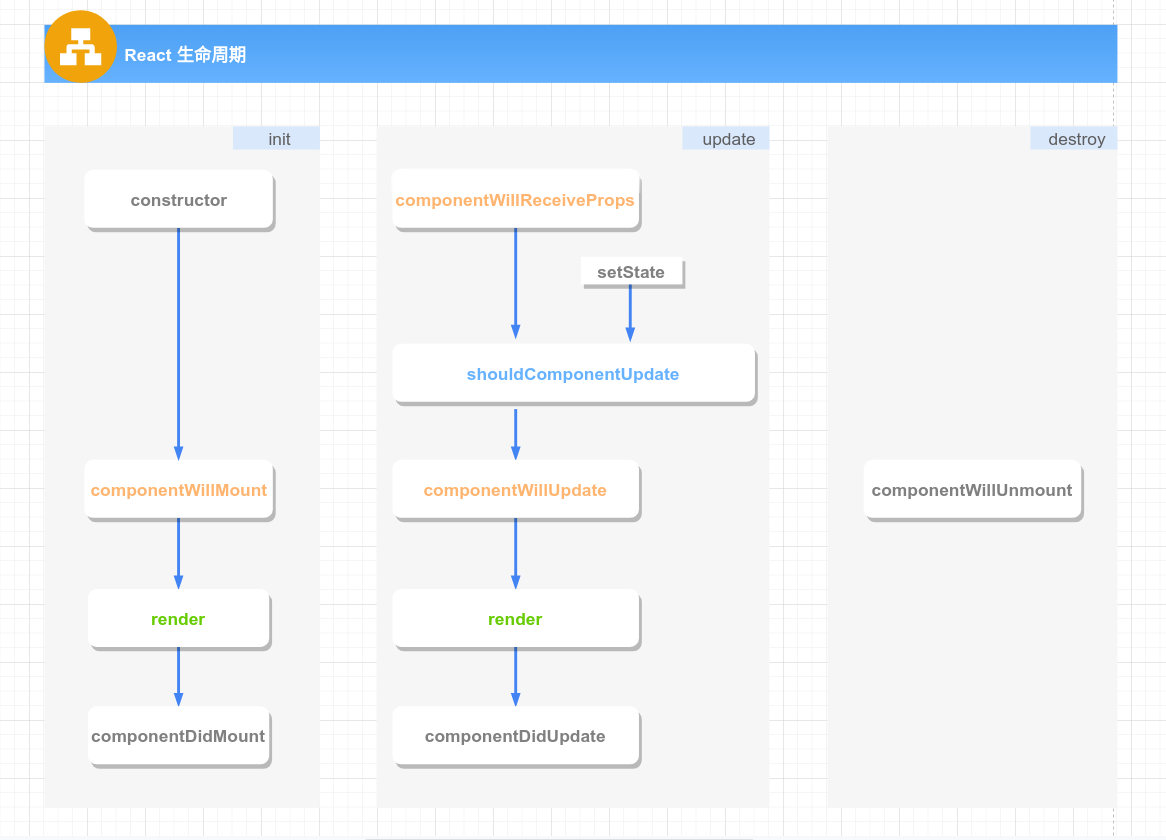Viewport: 1166px width, 840px height.
Task: Select the "destroy" section label
Action: coord(1075,139)
